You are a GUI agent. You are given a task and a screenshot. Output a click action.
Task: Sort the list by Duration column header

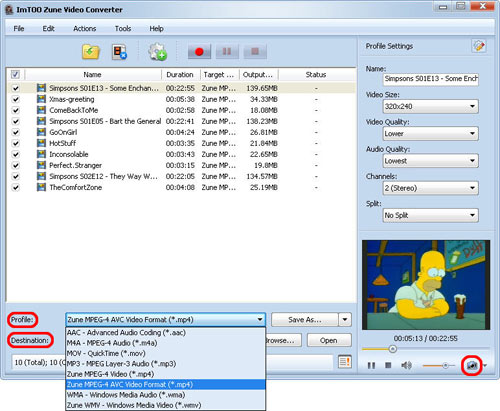(180, 74)
